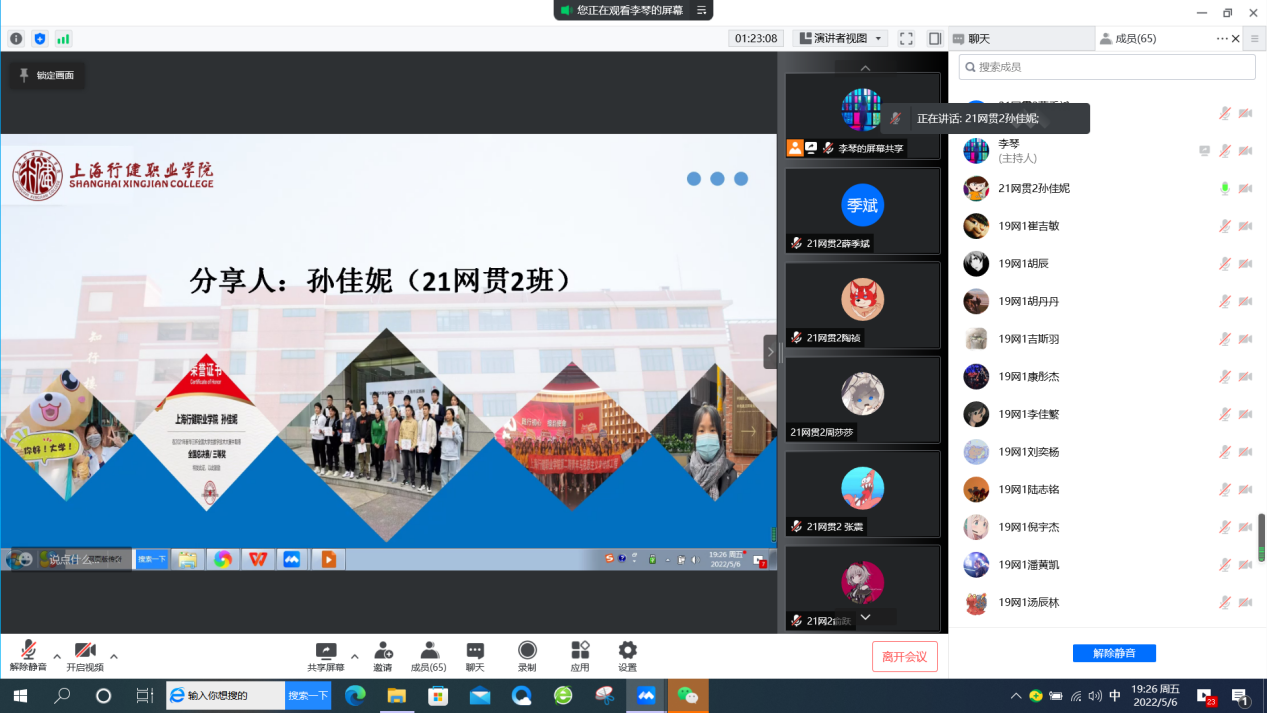
Task: Expand the arrow beside 共享屏幕
Action: 354,657
